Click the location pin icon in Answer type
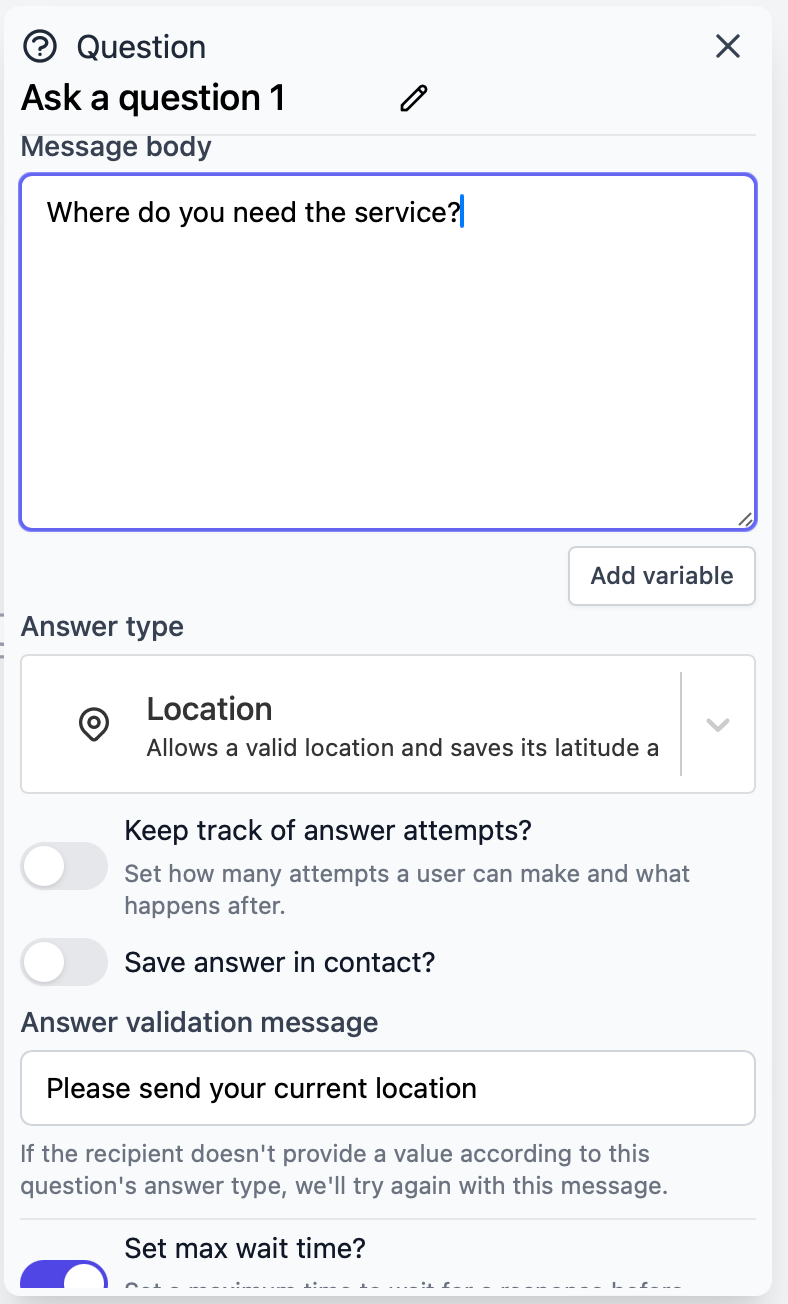This screenshot has height=1304, width=788. pyautogui.click(x=94, y=723)
